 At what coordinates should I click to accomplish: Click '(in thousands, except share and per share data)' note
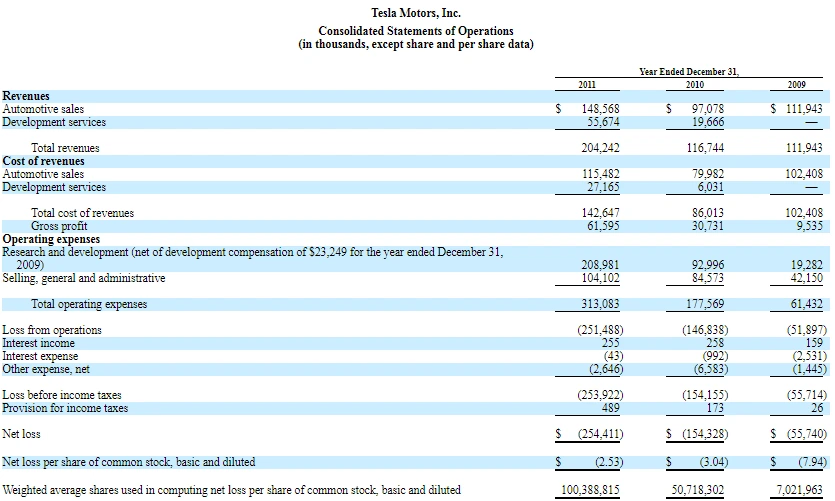coord(416,44)
